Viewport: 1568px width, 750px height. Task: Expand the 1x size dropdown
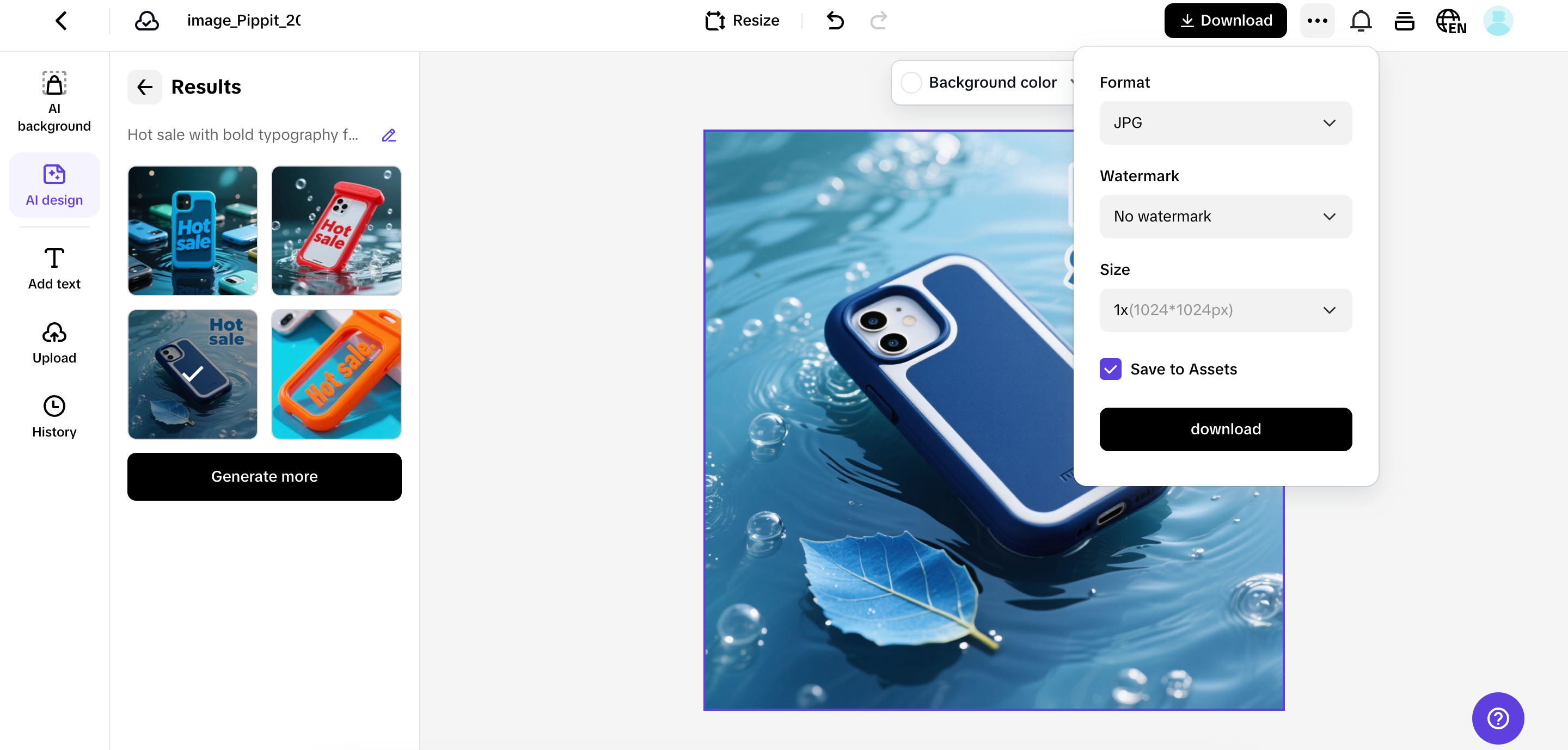(1226, 310)
